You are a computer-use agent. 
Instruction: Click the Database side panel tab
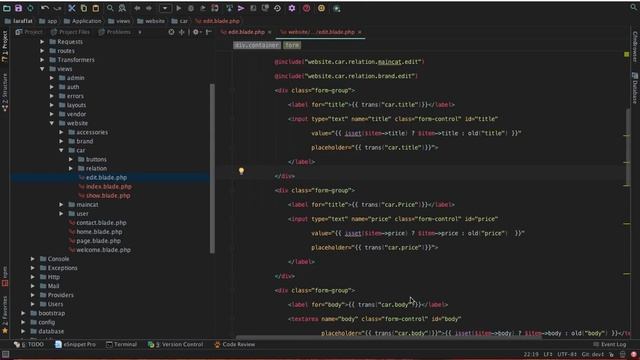click(635, 88)
